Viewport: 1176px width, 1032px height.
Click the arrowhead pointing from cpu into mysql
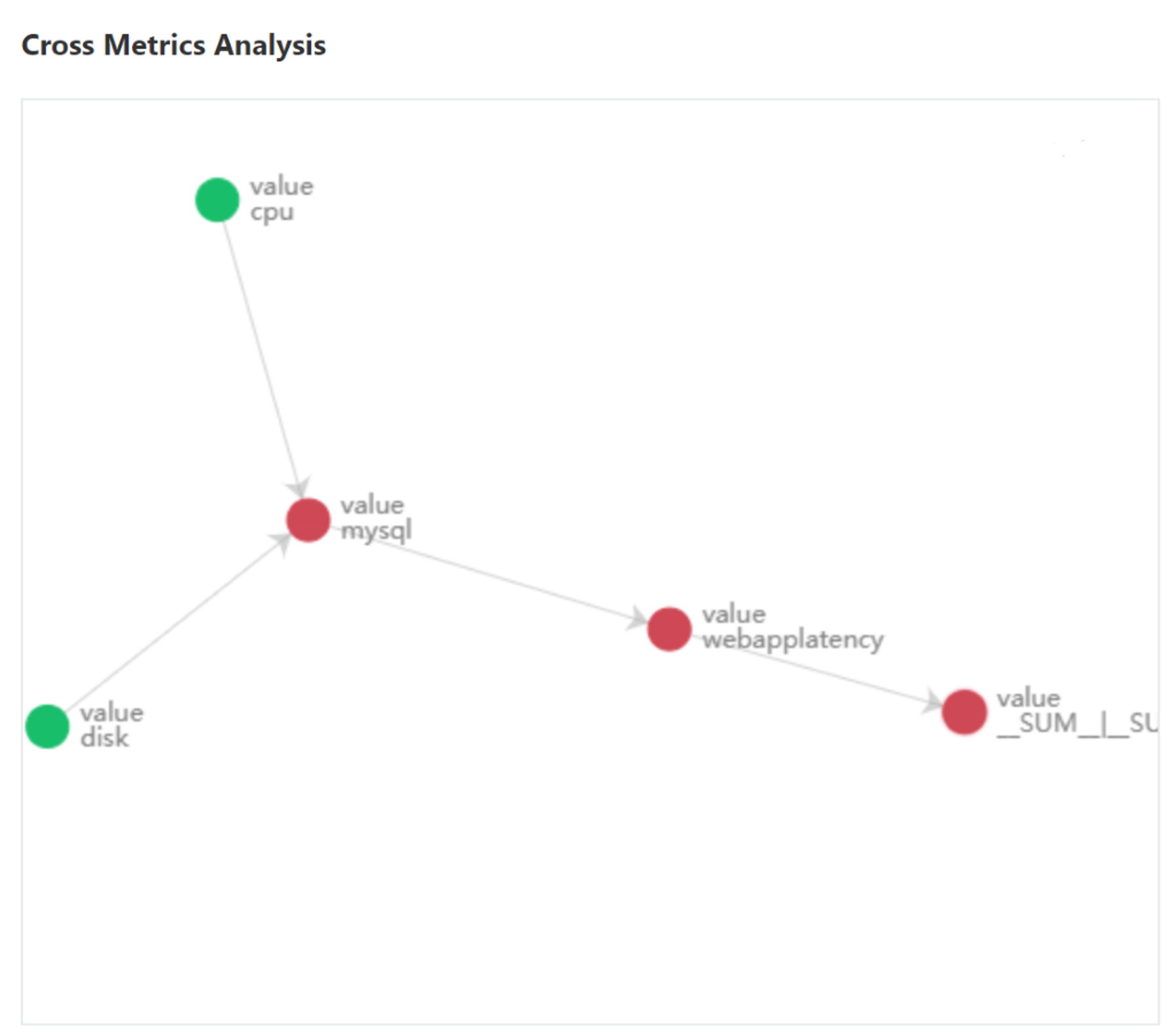tap(299, 488)
